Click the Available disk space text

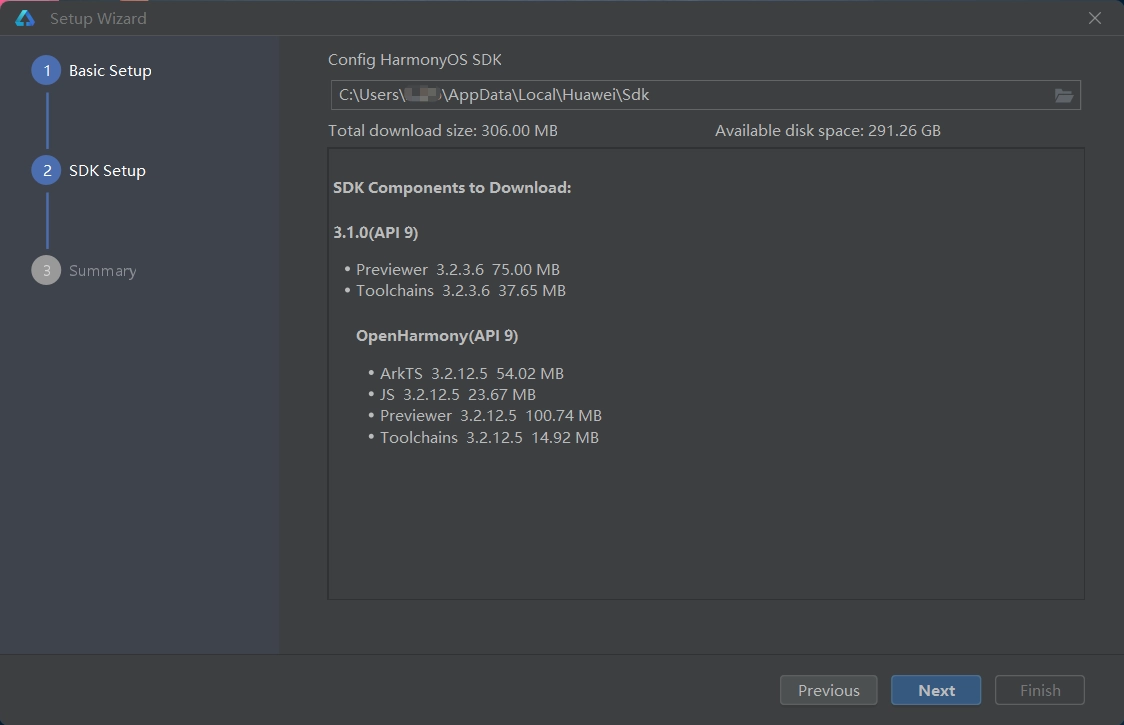click(x=827, y=130)
